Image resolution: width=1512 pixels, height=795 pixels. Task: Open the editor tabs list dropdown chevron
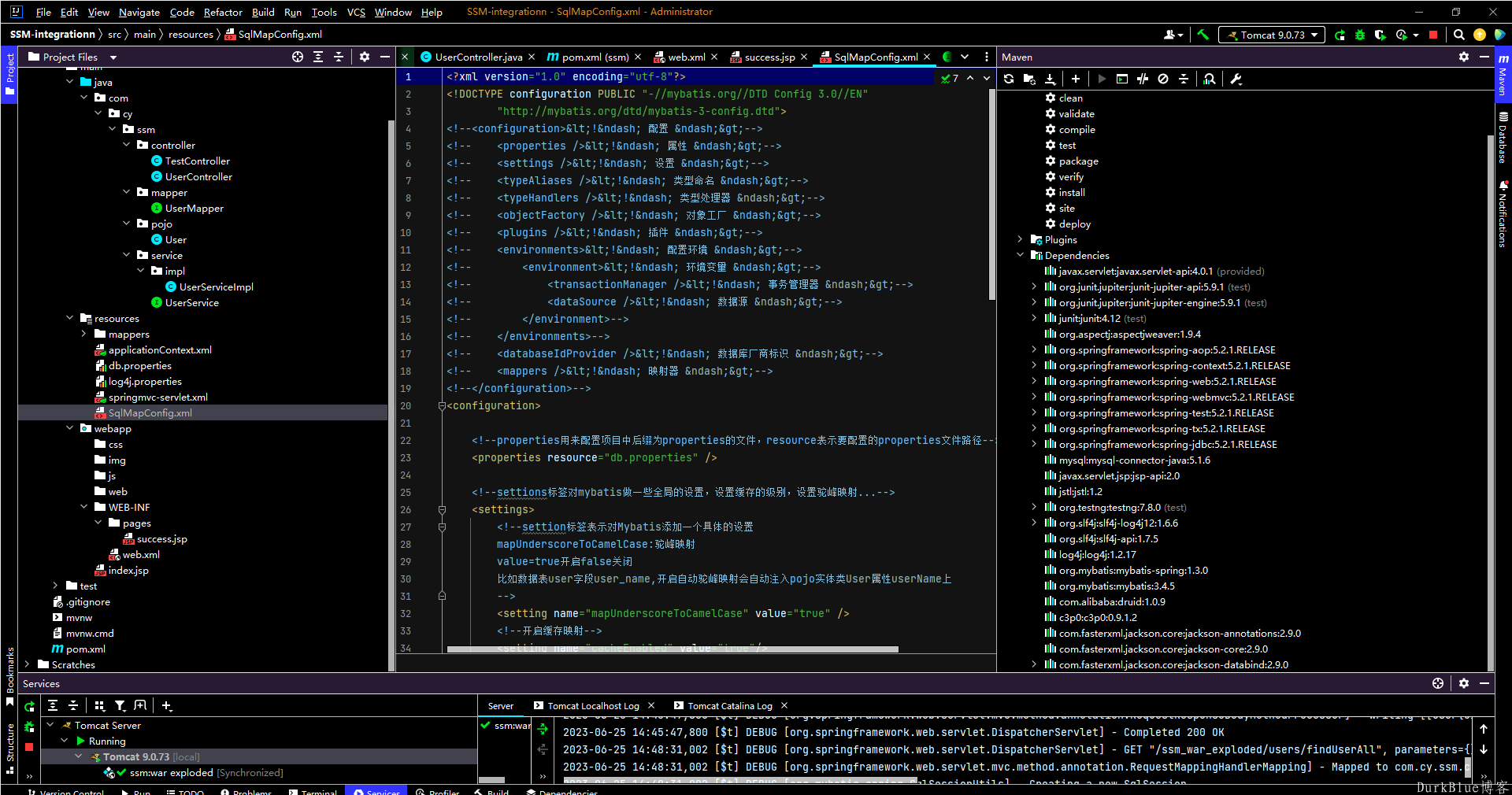(965, 57)
